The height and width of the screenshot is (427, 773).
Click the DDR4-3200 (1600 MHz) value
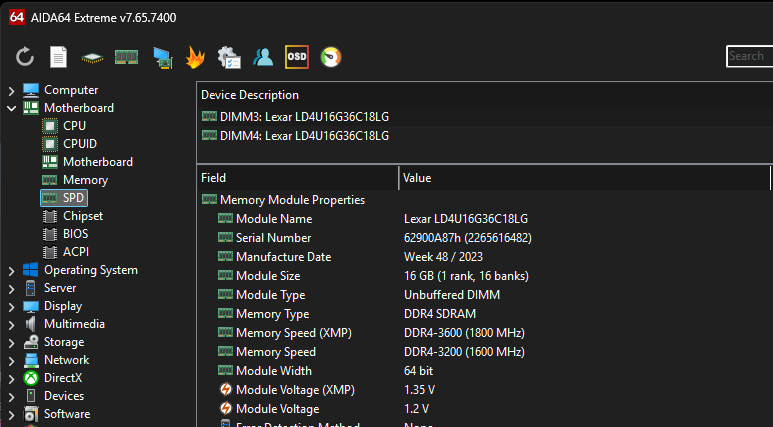tap(464, 352)
